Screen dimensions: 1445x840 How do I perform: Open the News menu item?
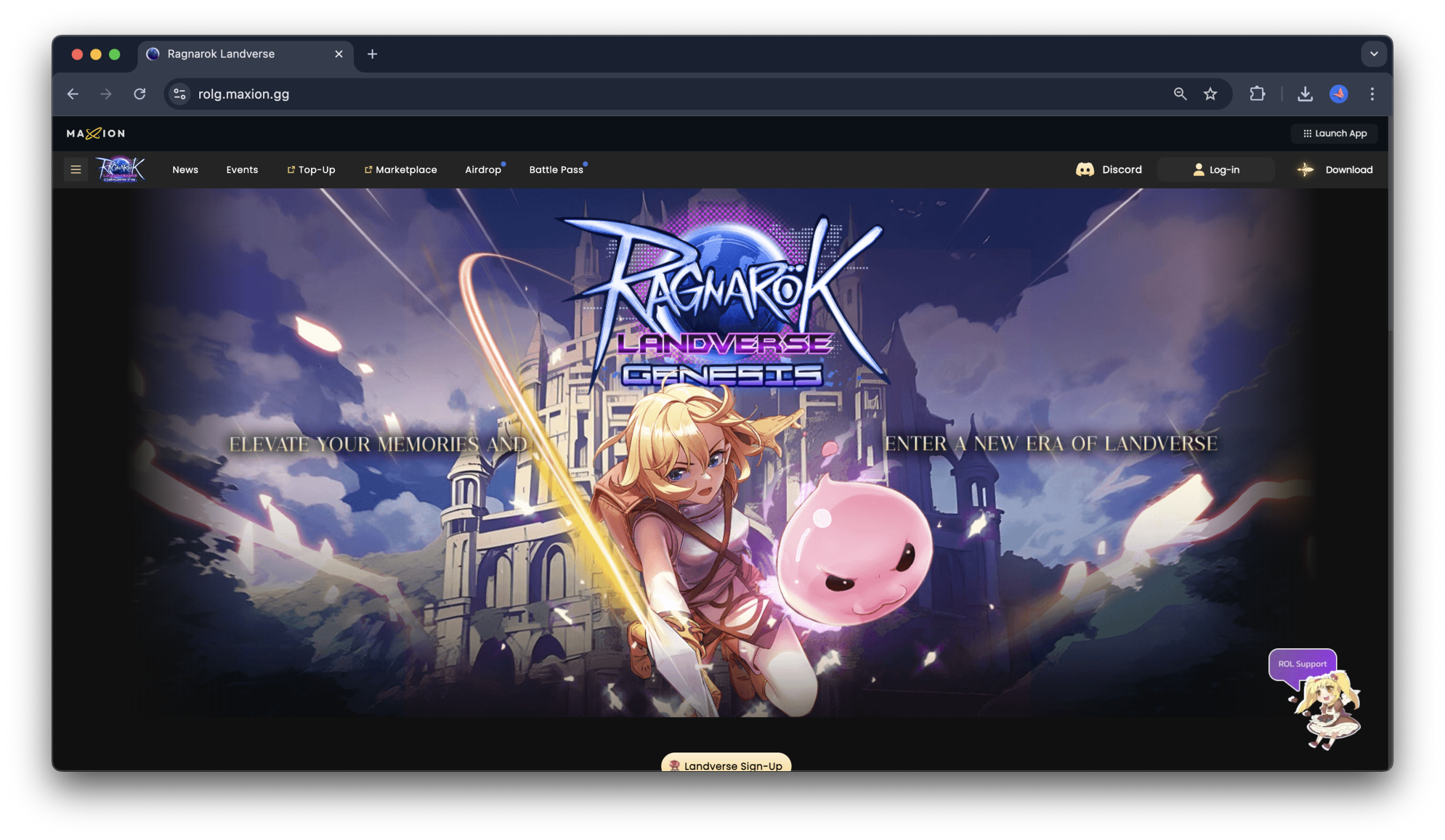click(185, 170)
